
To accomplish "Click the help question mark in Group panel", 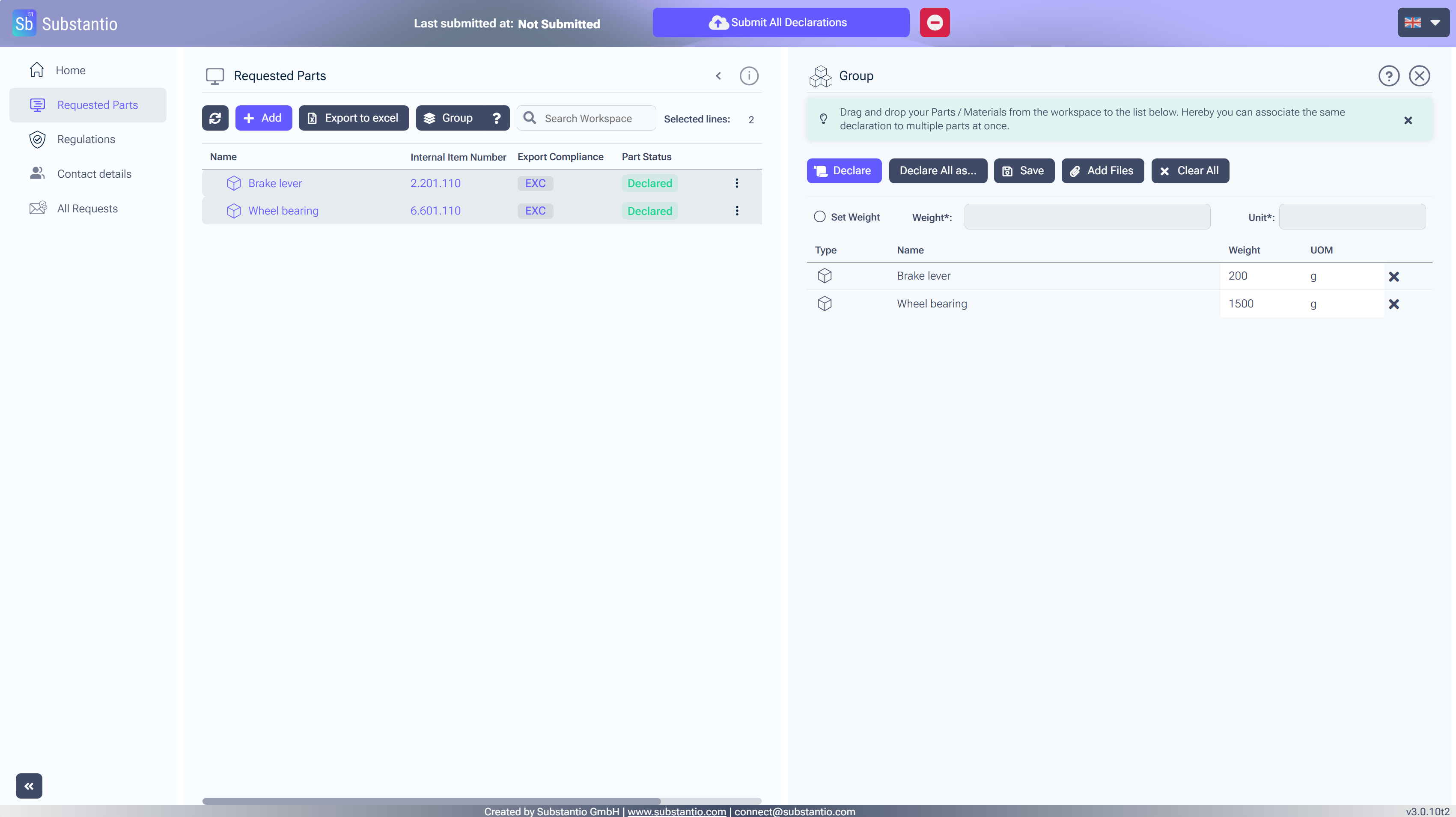I will pos(1388,76).
